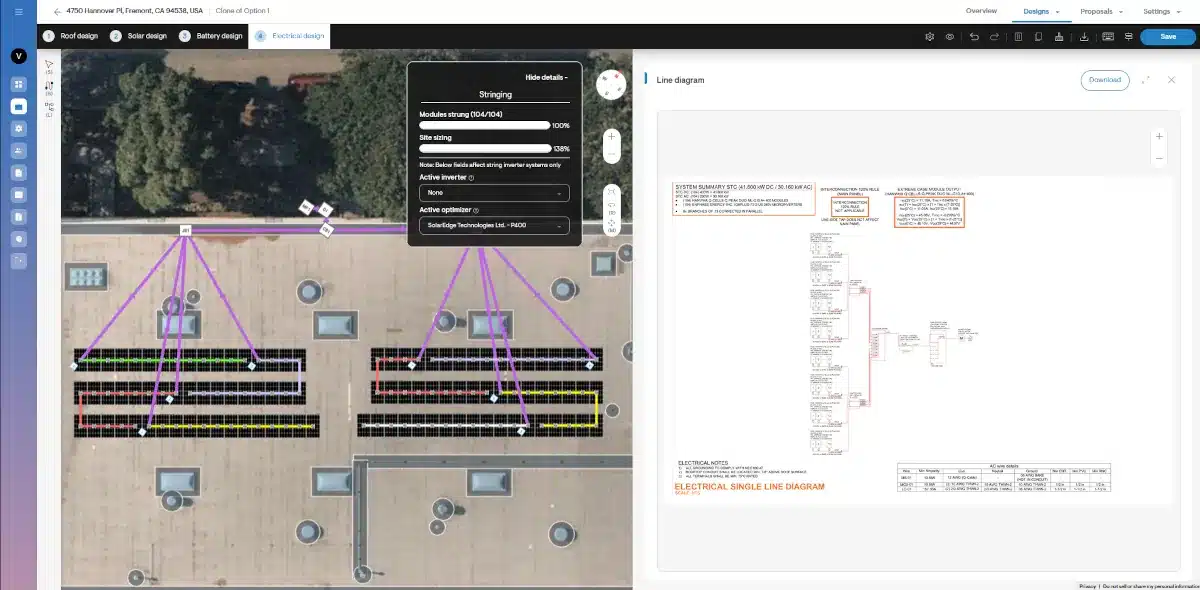Screen dimensions: 1200x590
Task: Click the redo arrow in the toolbar
Action: click(994, 37)
